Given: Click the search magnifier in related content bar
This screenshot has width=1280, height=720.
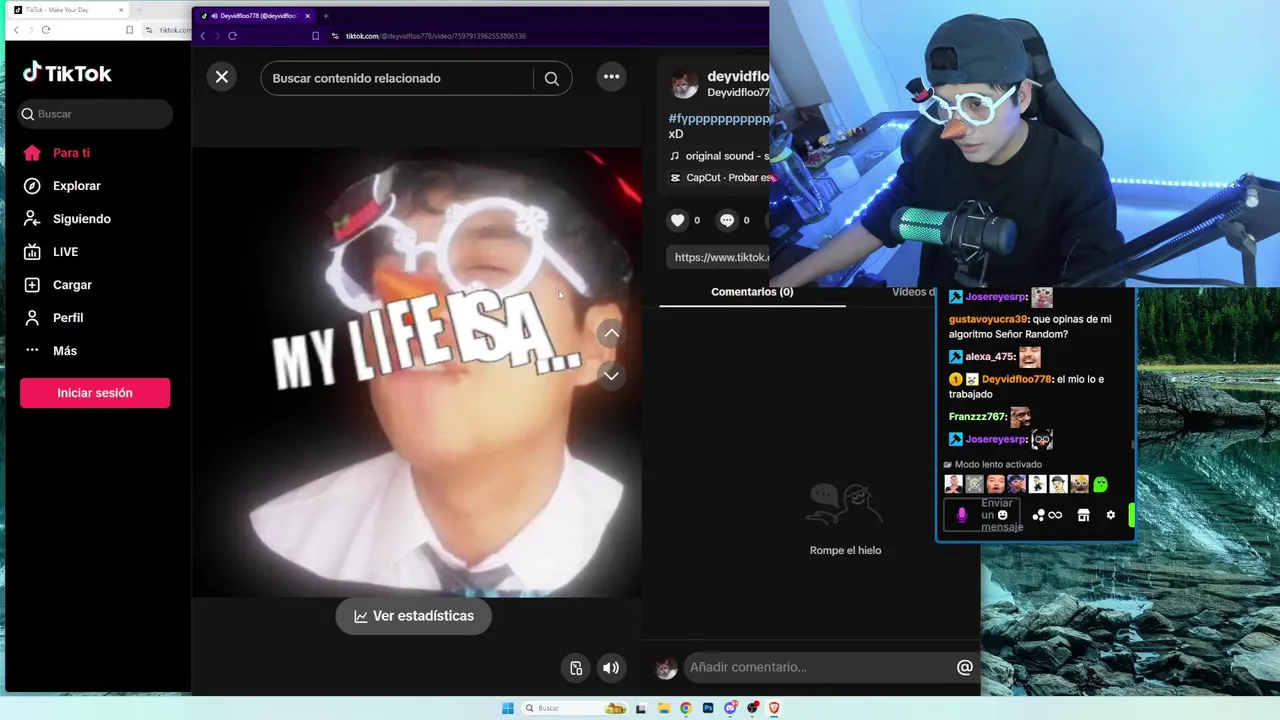Looking at the screenshot, I should (x=552, y=78).
